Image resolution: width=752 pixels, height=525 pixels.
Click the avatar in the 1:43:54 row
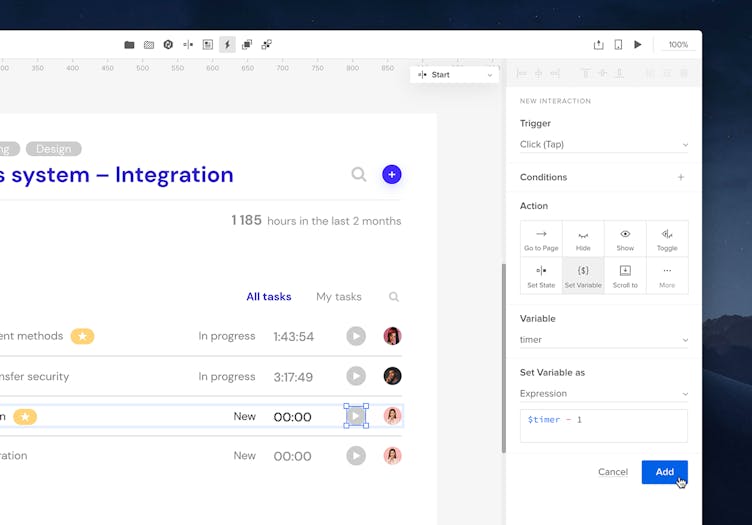(x=392, y=336)
